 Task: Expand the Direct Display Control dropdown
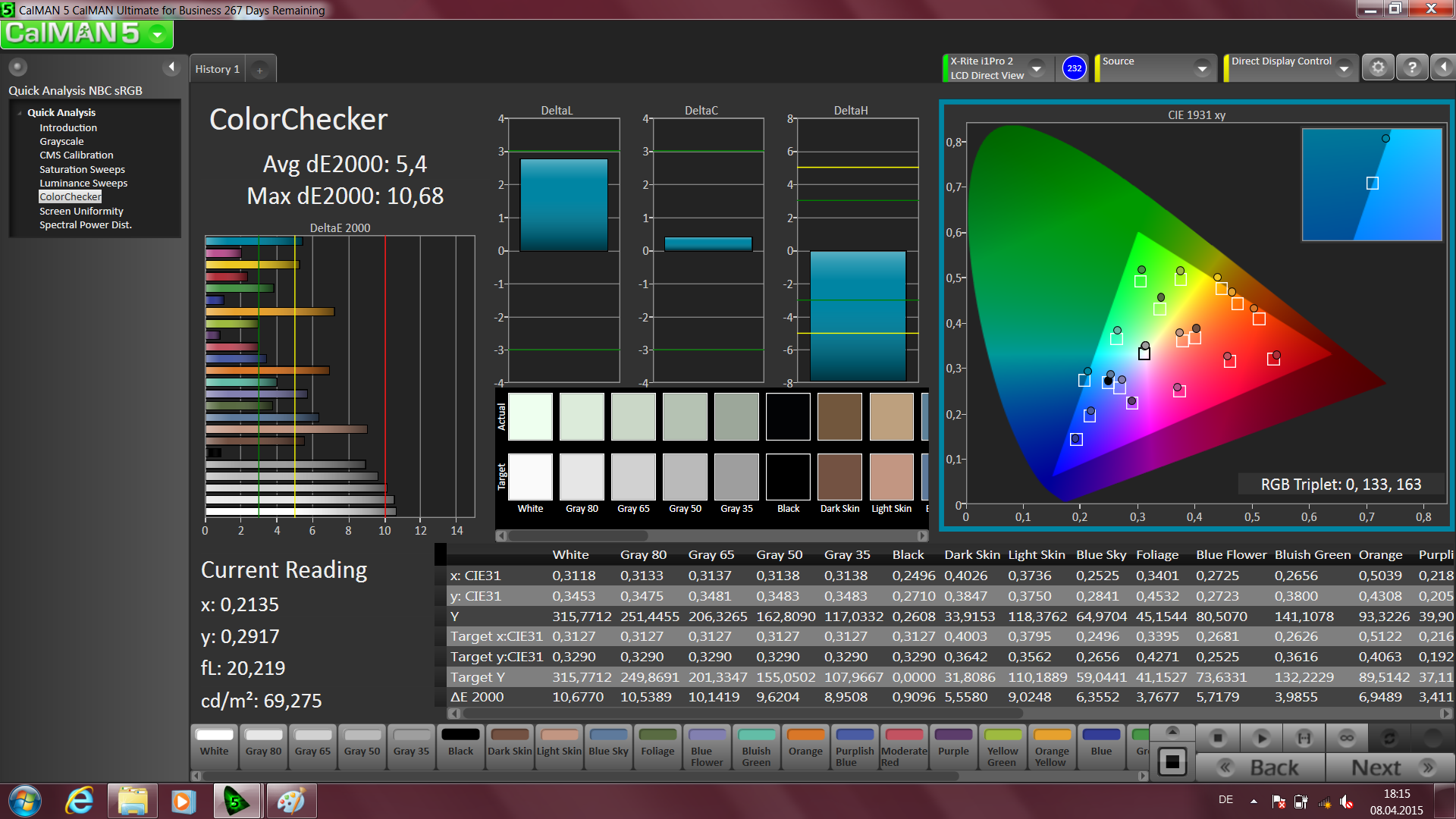coord(1344,68)
